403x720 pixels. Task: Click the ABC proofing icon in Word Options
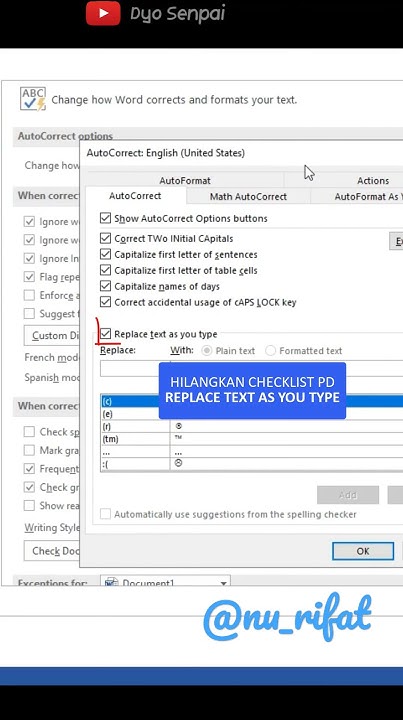click(x=33, y=99)
